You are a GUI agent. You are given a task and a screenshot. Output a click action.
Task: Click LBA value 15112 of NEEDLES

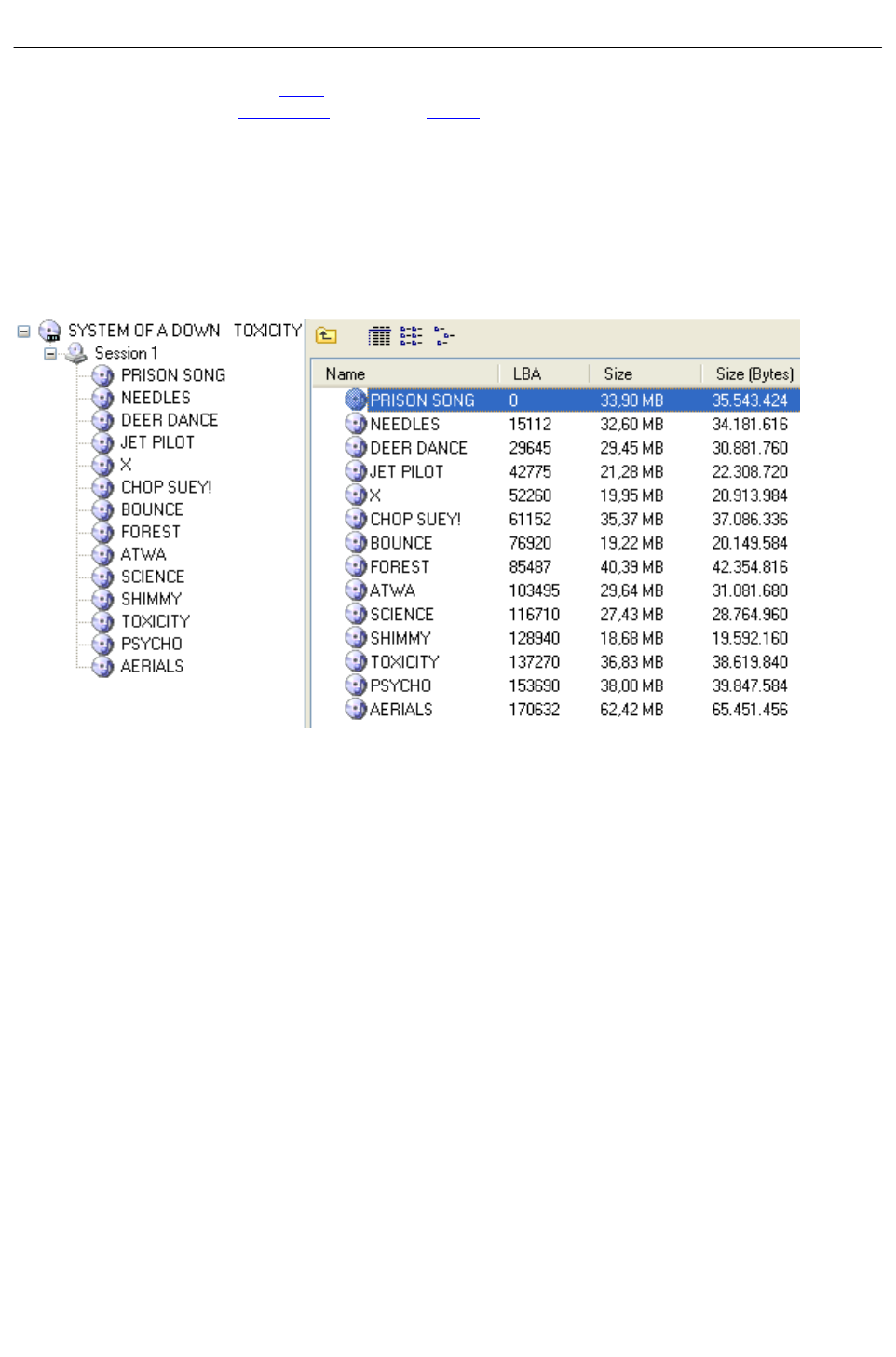530,424
